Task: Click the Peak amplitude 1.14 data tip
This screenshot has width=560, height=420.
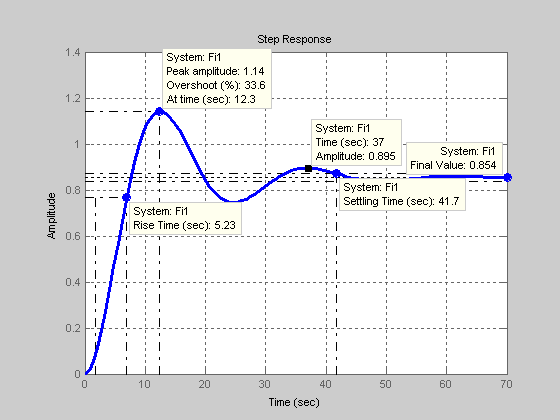Action: [217, 79]
